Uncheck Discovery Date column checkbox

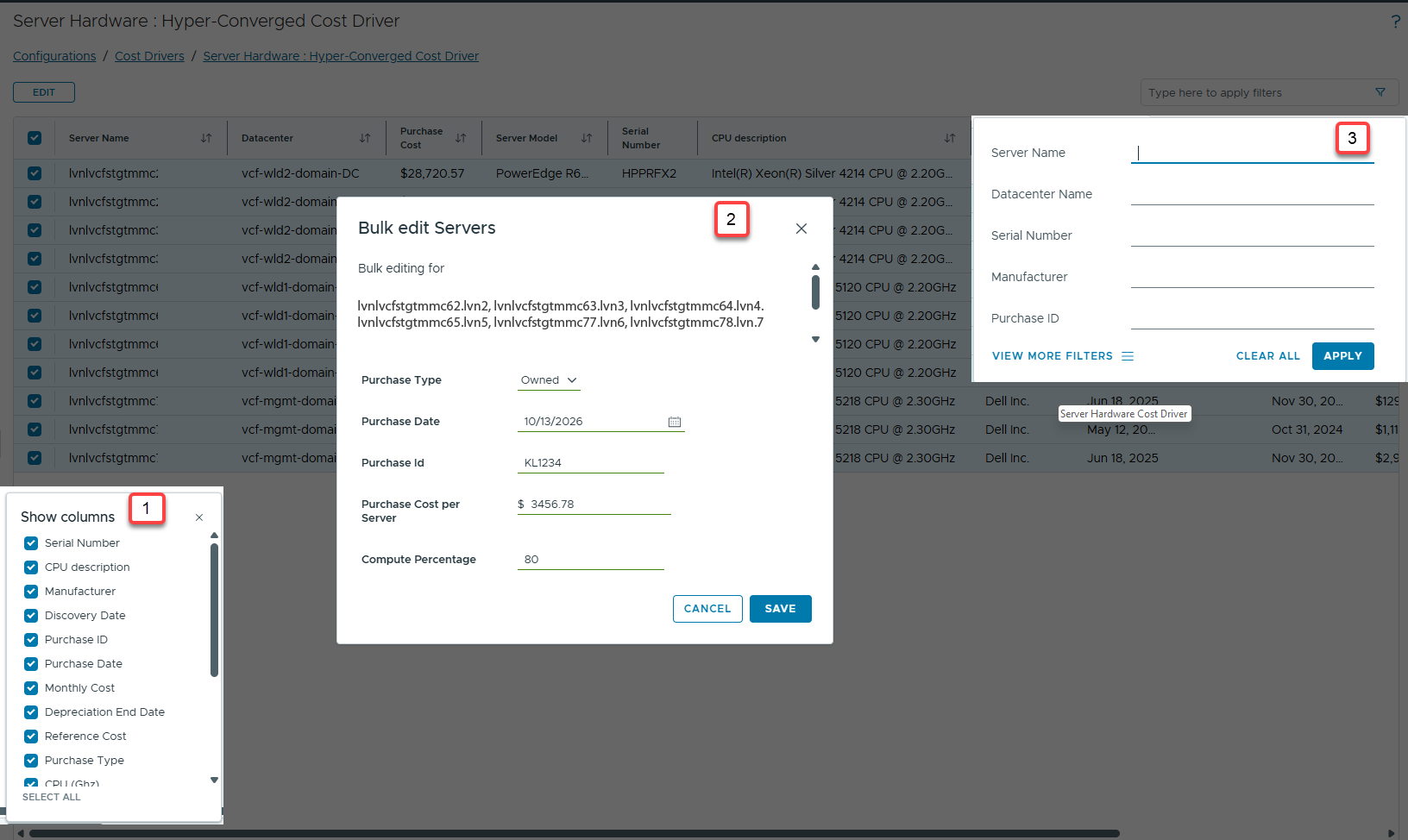click(31, 616)
